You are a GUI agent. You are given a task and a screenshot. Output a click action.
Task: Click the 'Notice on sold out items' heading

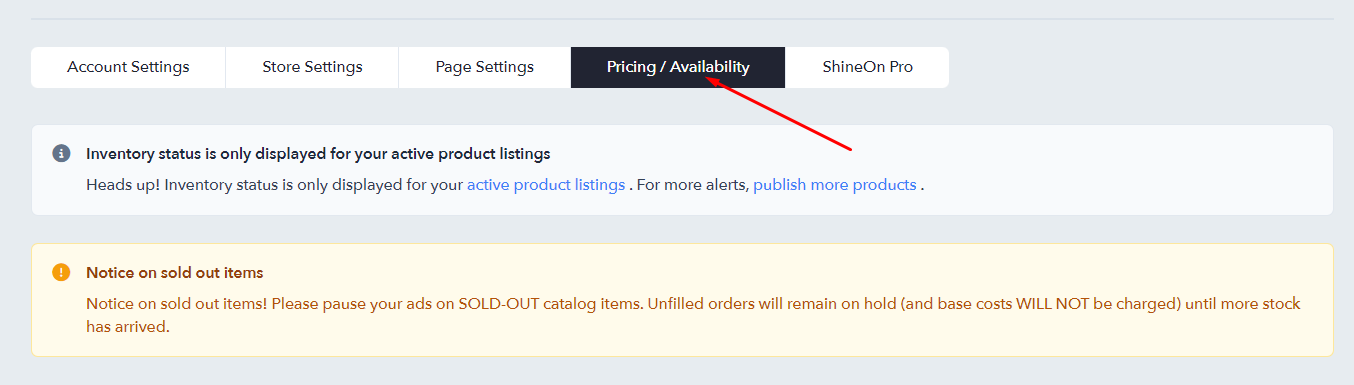point(175,272)
